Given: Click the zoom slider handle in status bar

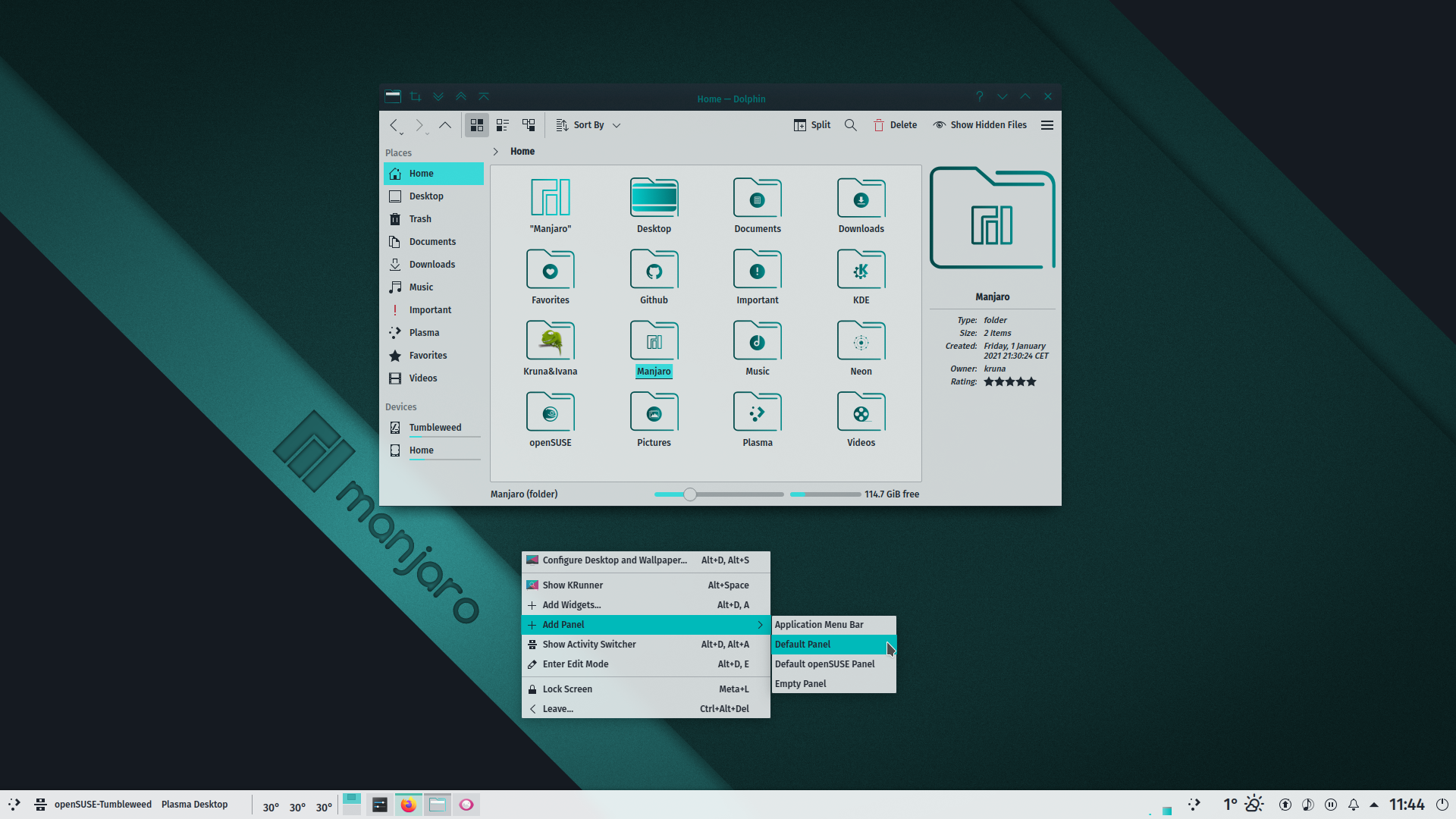Looking at the screenshot, I should pos(689,494).
